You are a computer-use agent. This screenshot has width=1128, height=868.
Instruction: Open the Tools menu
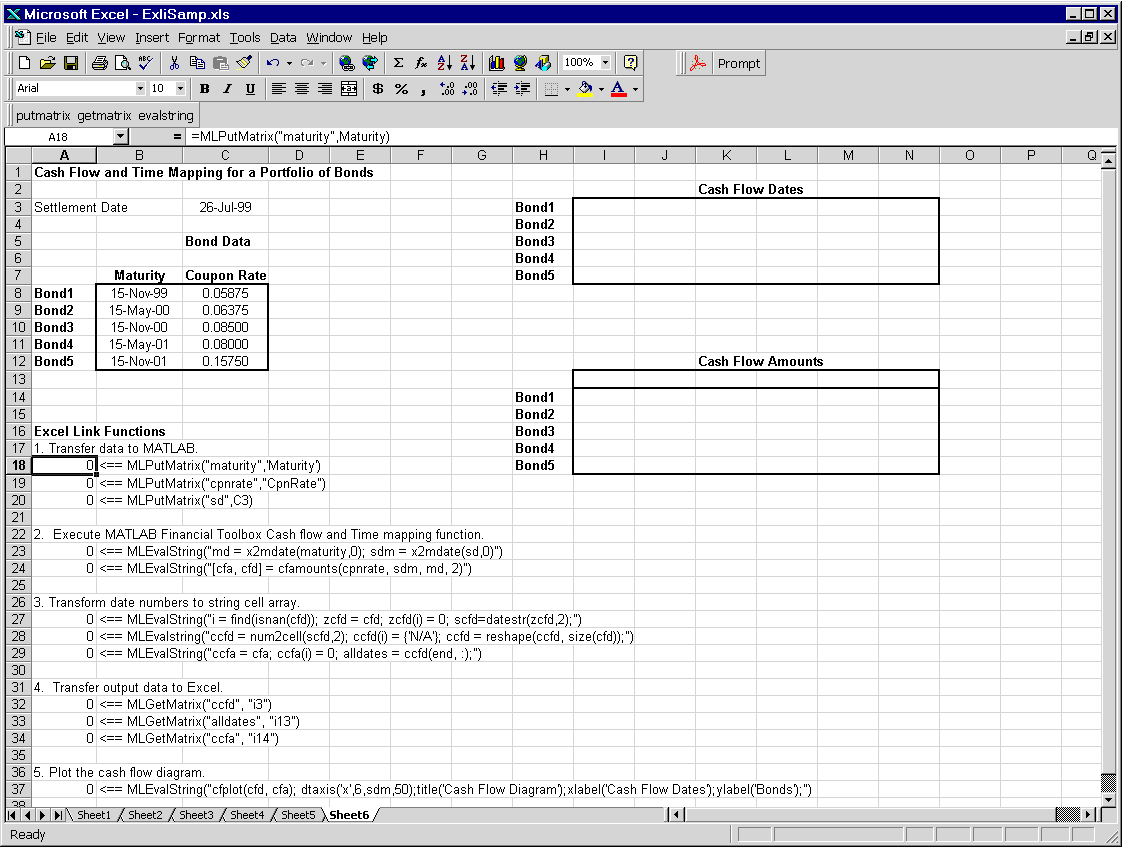coord(245,38)
